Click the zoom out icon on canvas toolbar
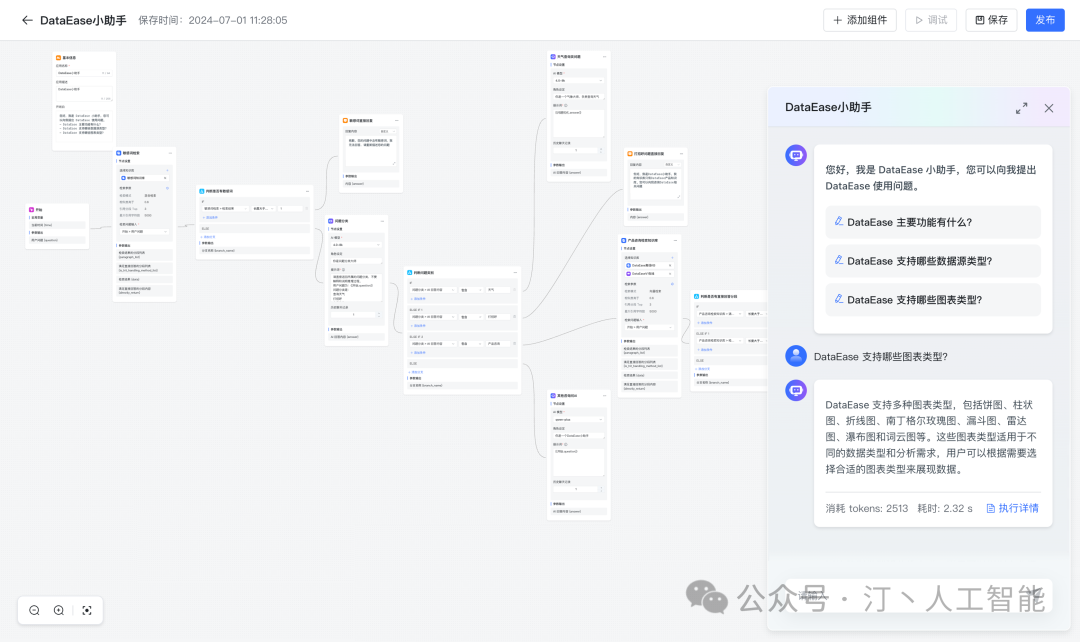Image resolution: width=1080 pixels, height=642 pixels. coord(34,610)
